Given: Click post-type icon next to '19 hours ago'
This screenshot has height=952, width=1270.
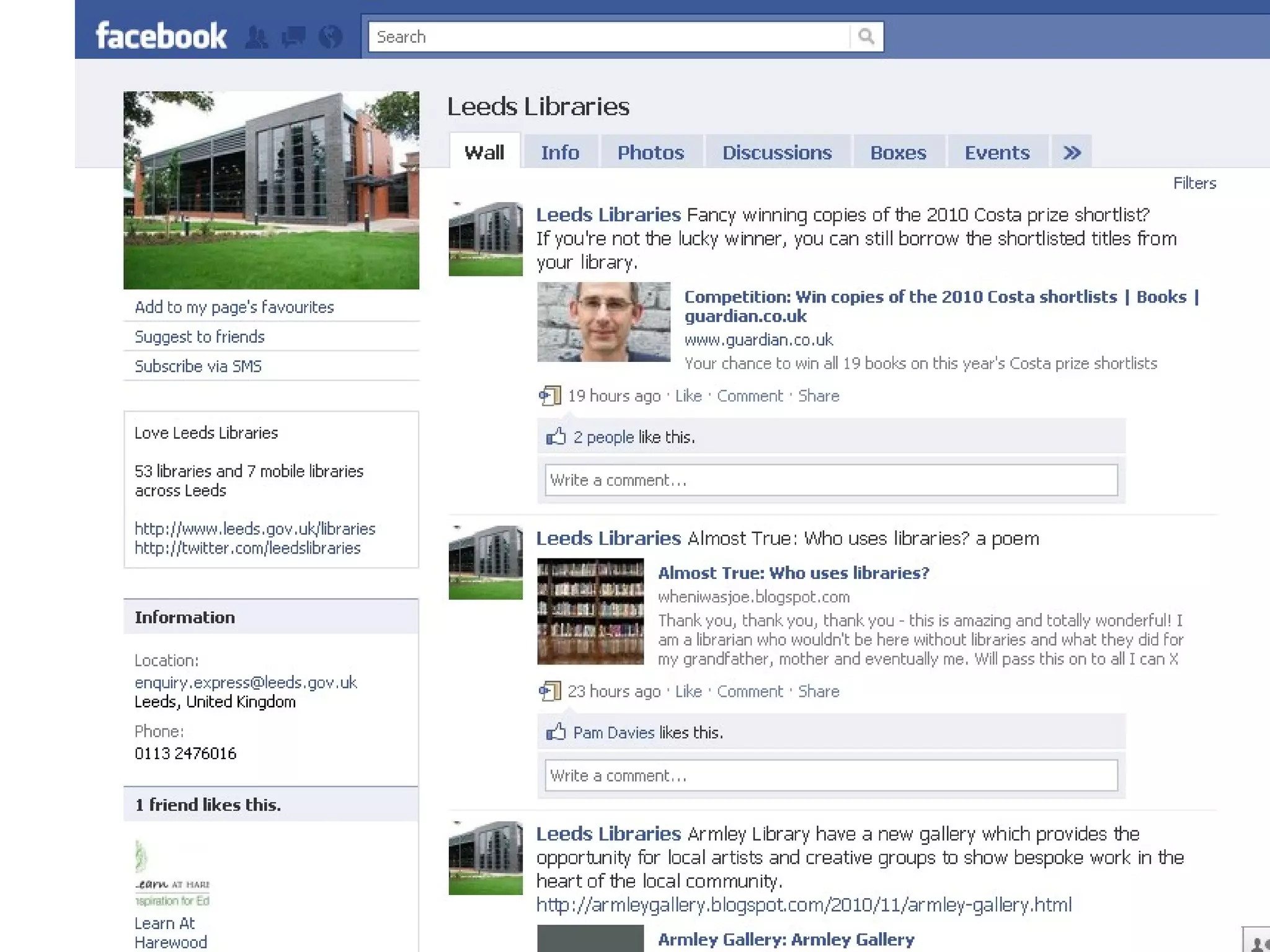Looking at the screenshot, I should [x=549, y=395].
